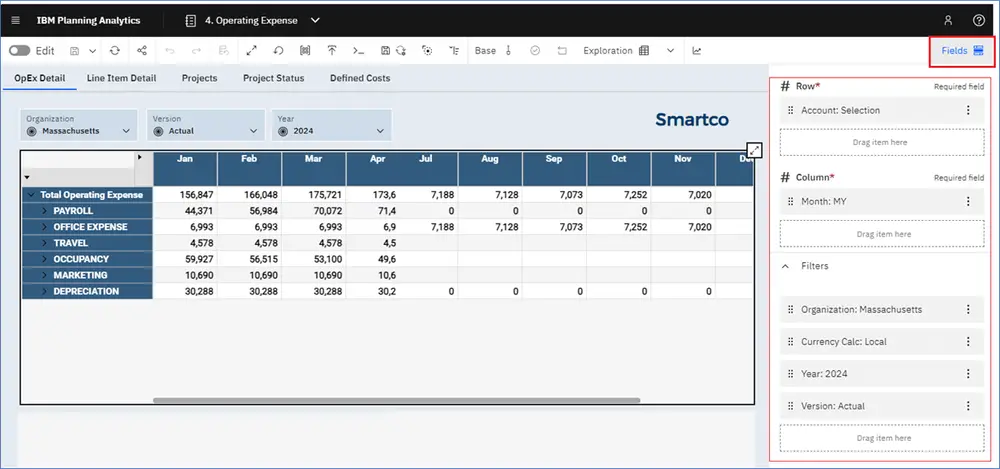Click the line chart toolbar icon
1000x469 pixels.
697,50
